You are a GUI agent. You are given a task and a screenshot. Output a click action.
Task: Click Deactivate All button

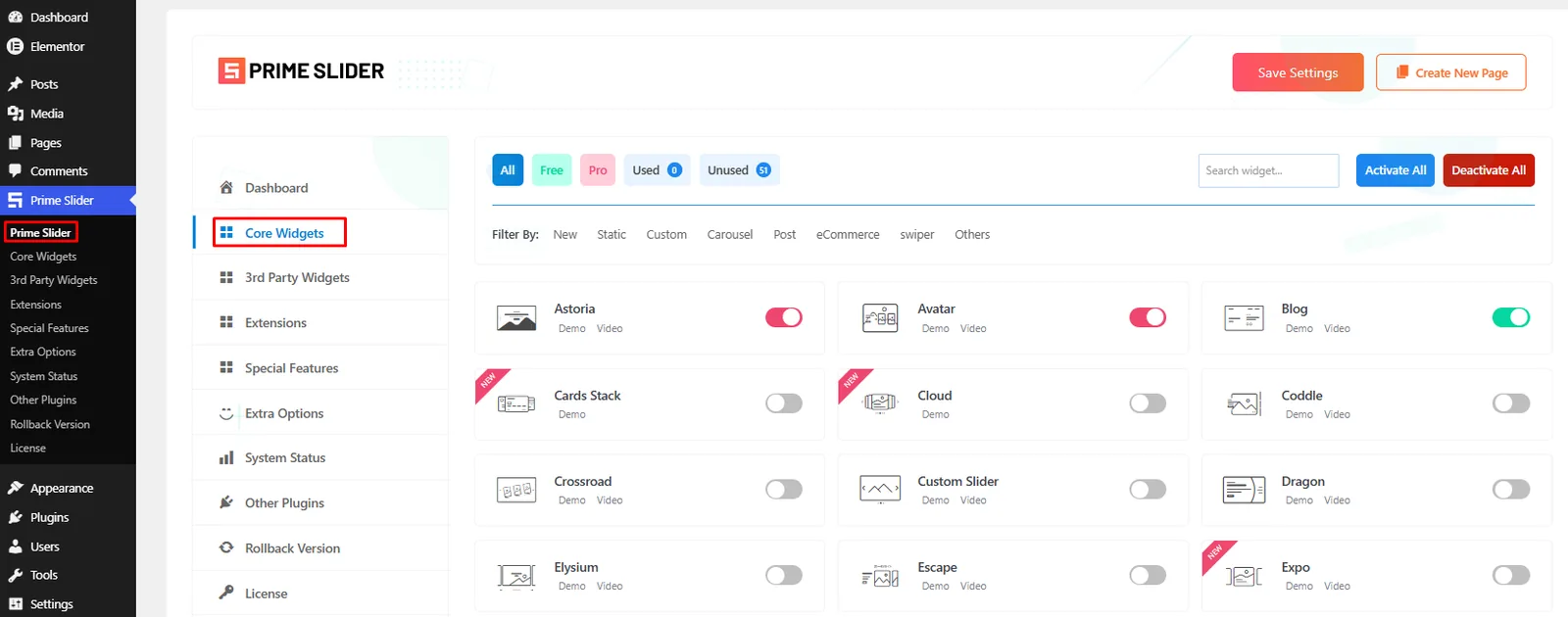[x=1489, y=170]
